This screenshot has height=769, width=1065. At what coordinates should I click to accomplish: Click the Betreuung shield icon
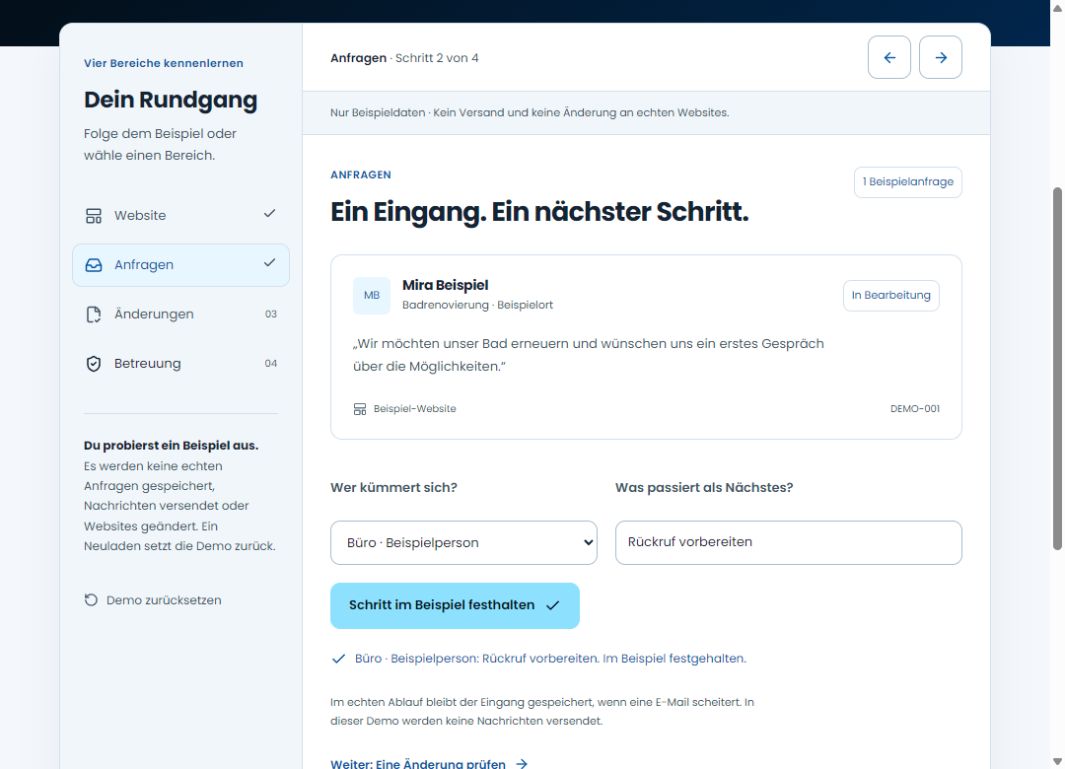click(x=94, y=363)
